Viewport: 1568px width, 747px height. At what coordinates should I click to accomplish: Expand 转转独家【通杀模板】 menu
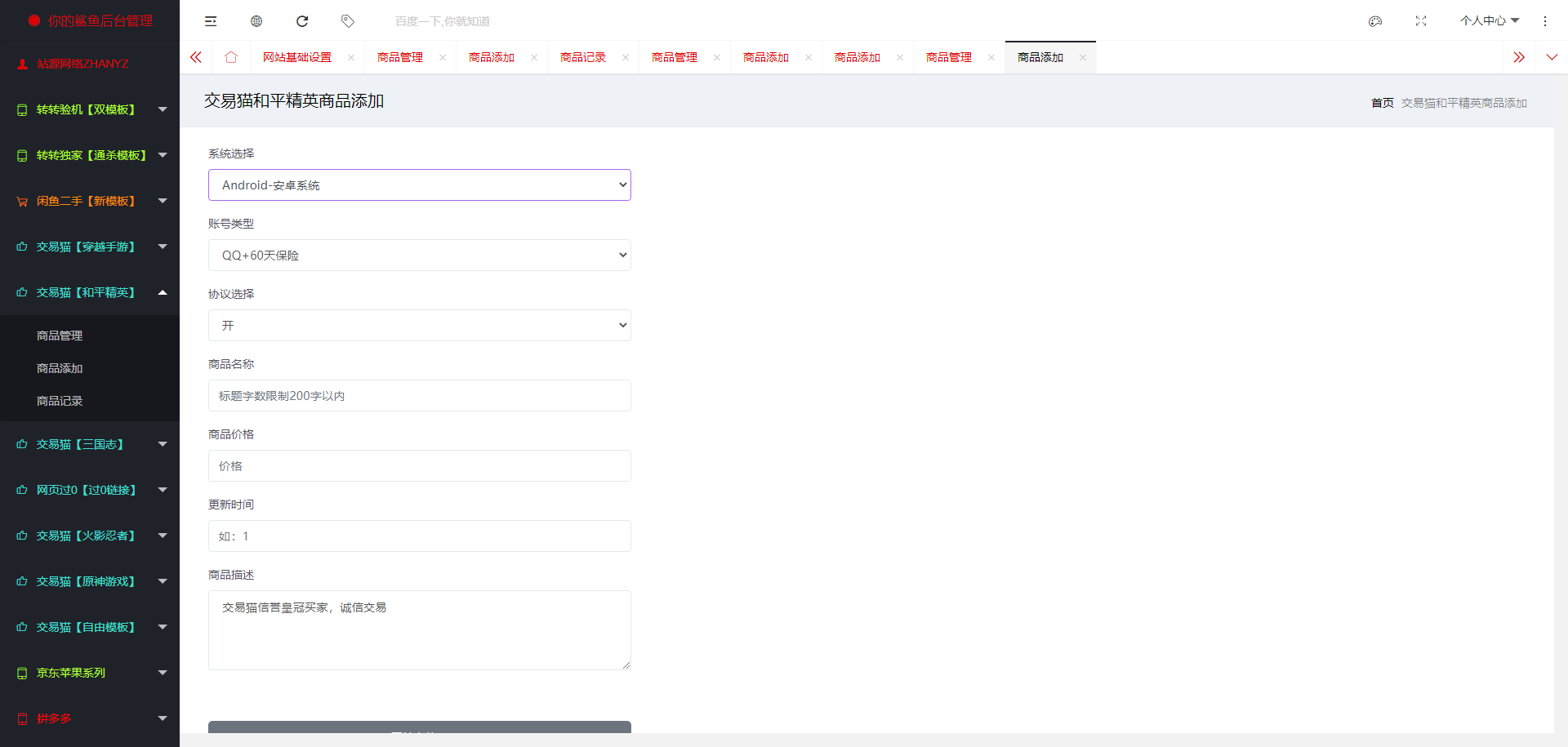tap(163, 155)
